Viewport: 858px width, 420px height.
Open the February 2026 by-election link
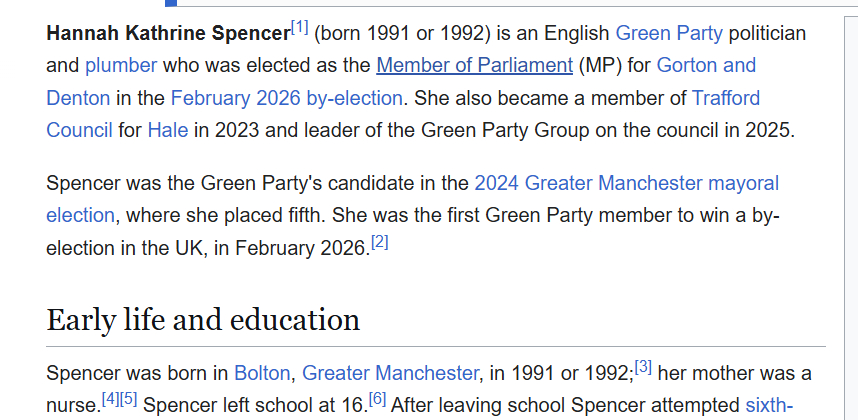pyautogui.click(x=286, y=98)
